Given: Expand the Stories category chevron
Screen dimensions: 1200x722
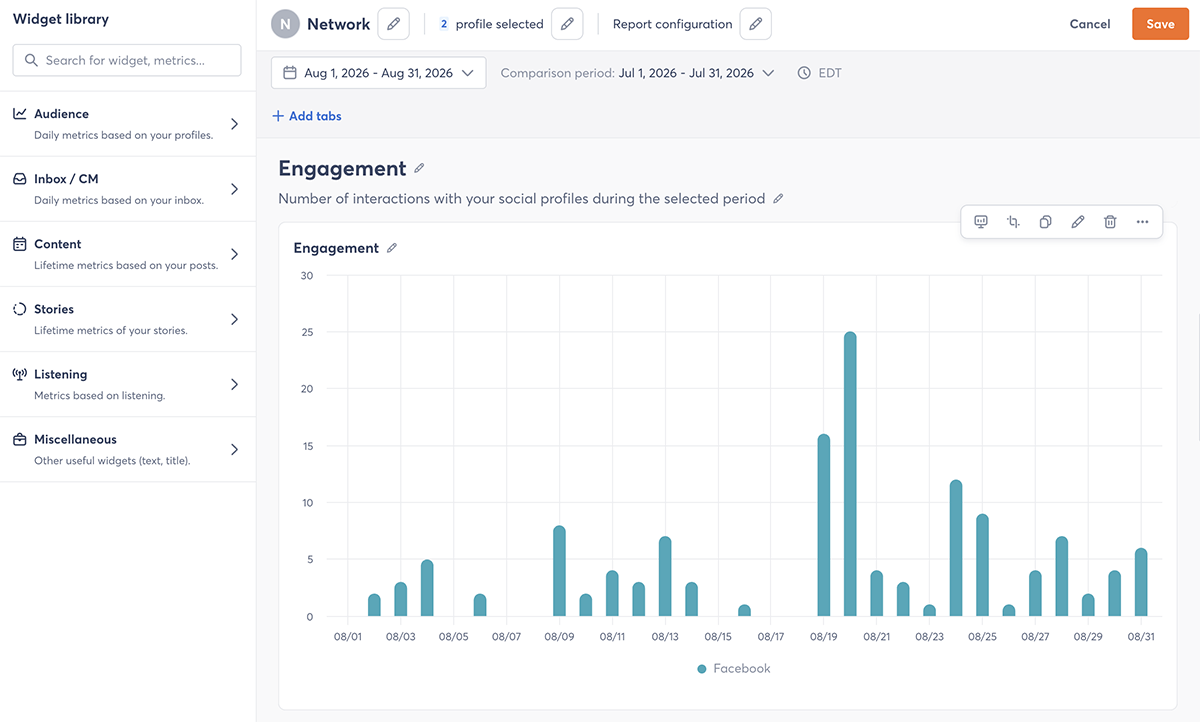Looking at the screenshot, I should click(234, 319).
